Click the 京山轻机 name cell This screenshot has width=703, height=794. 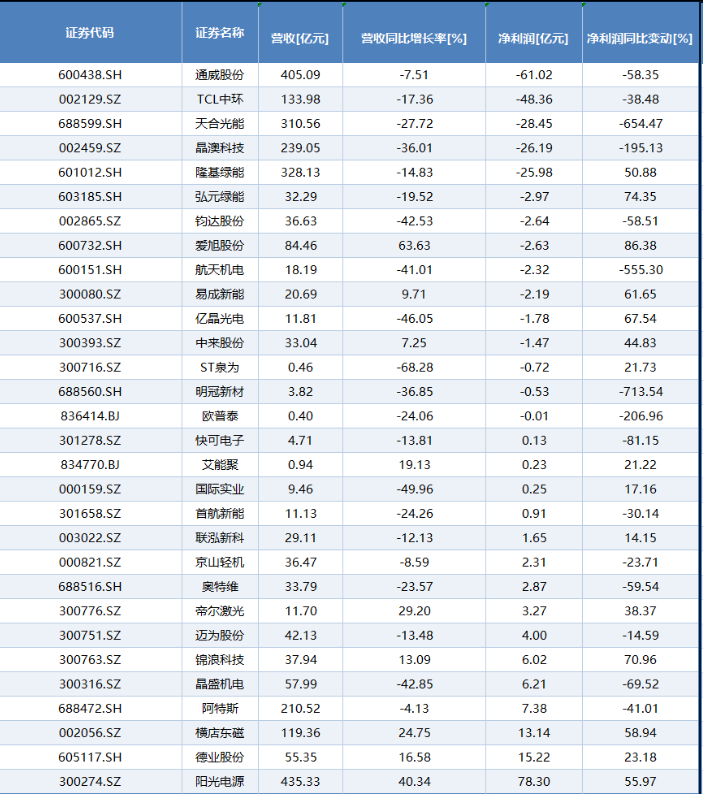pos(220,562)
